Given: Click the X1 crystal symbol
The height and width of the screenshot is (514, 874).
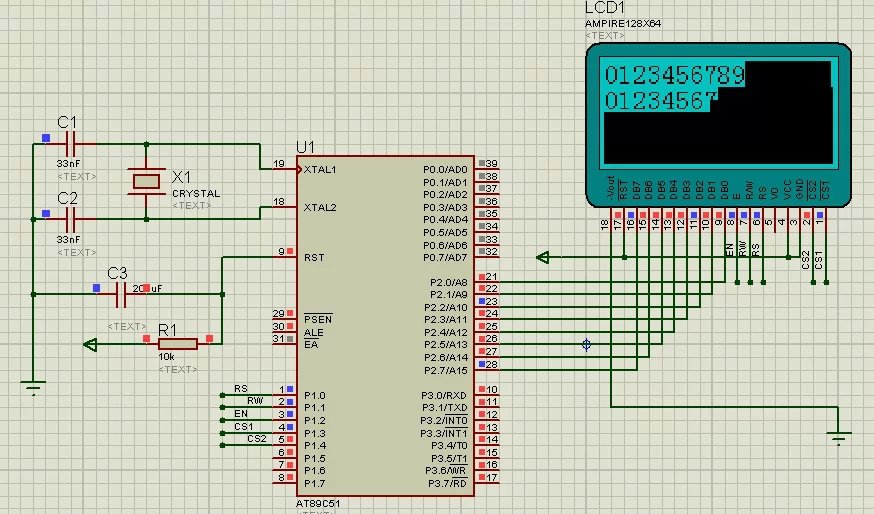Looking at the screenshot, I should [x=146, y=180].
